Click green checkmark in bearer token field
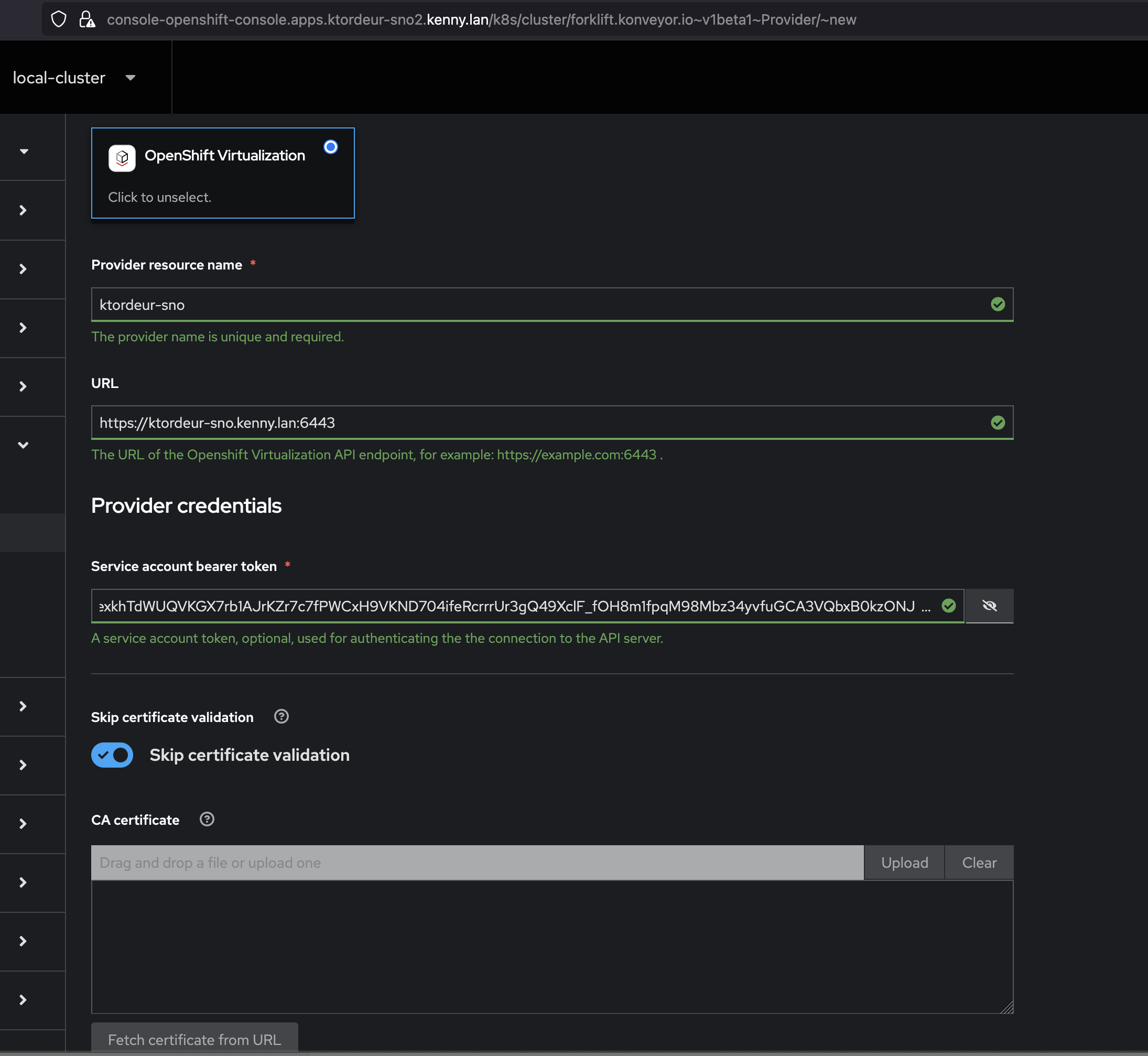This screenshot has width=1148, height=1056. pyautogui.click(x=948, y=606)
